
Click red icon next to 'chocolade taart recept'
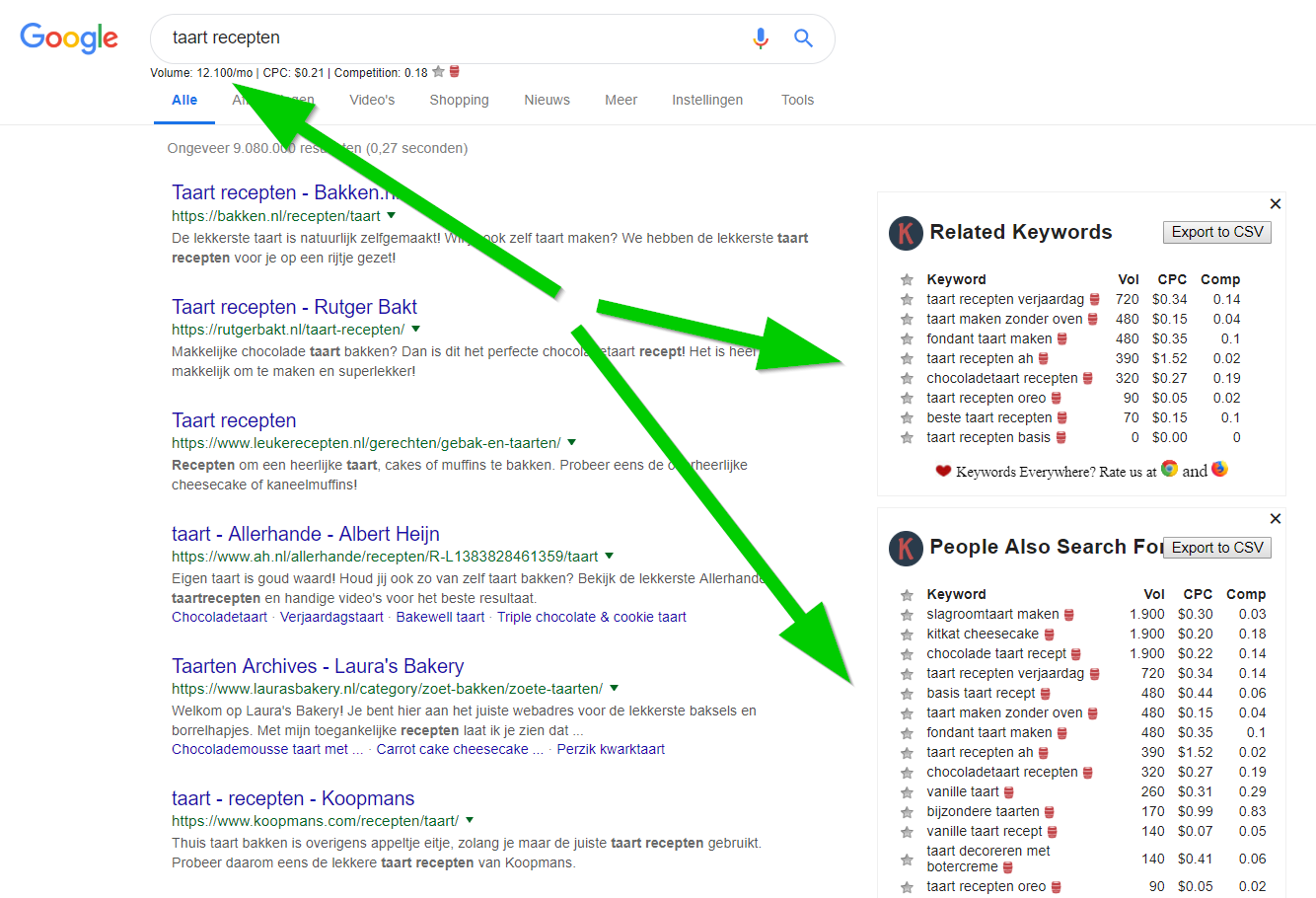(x=1076, y=653)
